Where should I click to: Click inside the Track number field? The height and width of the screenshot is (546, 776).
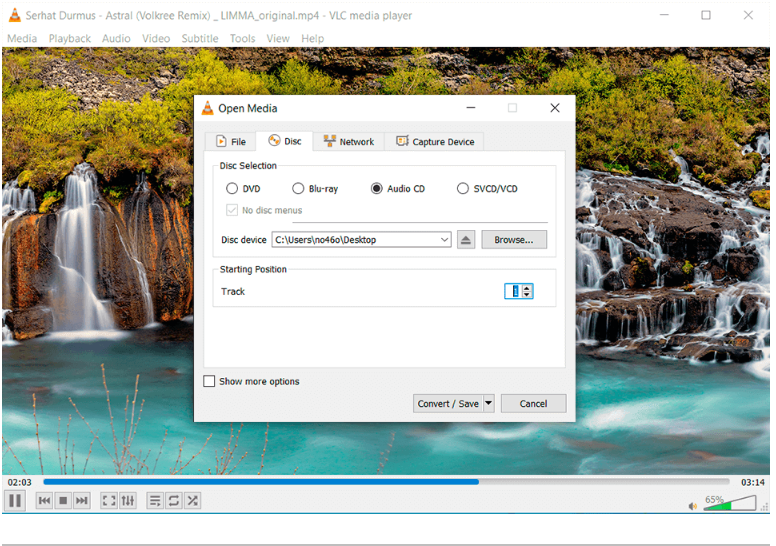[514, 291]
